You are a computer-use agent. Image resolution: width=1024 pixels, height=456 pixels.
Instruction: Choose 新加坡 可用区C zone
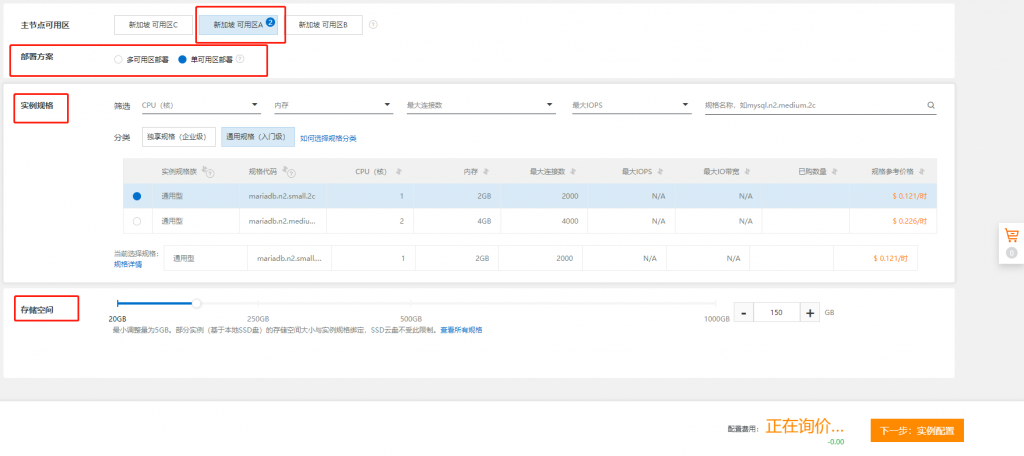[153, 25]
